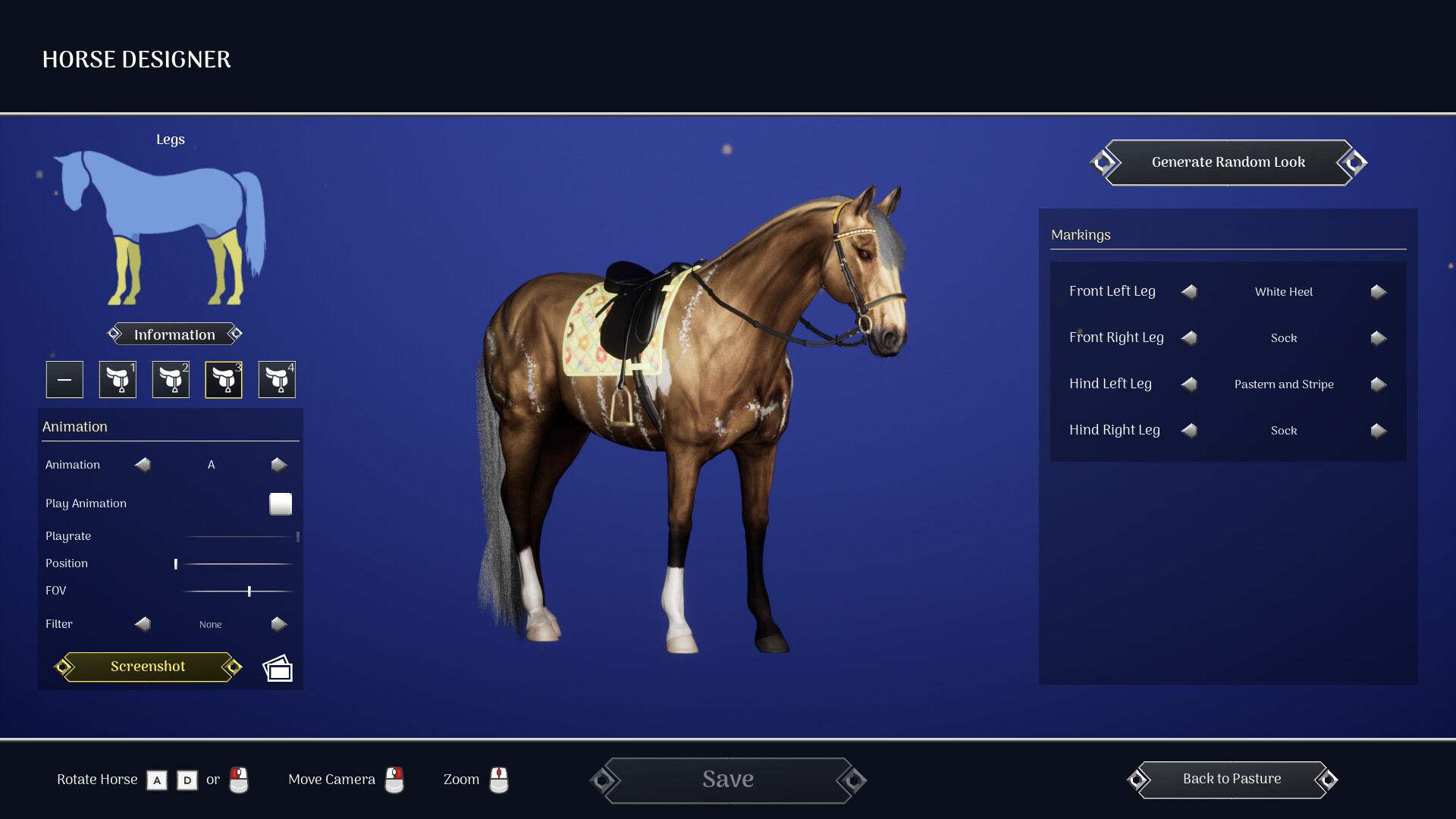This screenshot has width=1456, height=819.
Task: Click the Legs horse diagram
Action: (x=161, y=227)
